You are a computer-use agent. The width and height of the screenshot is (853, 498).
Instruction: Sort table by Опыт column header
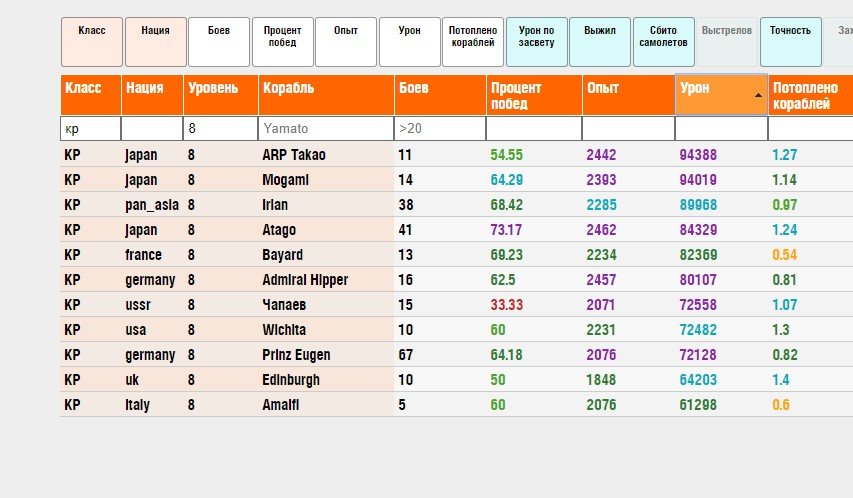628,95
